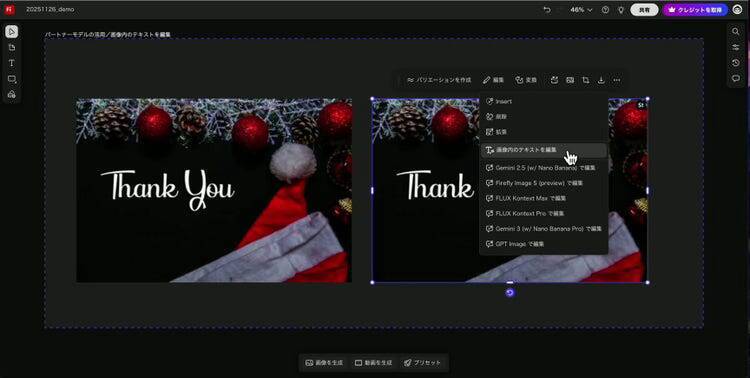Image resolution: width=750 pixels, height=378 pixels.
Task: Click the rotate handle below selected image
Action: point(510,293)
